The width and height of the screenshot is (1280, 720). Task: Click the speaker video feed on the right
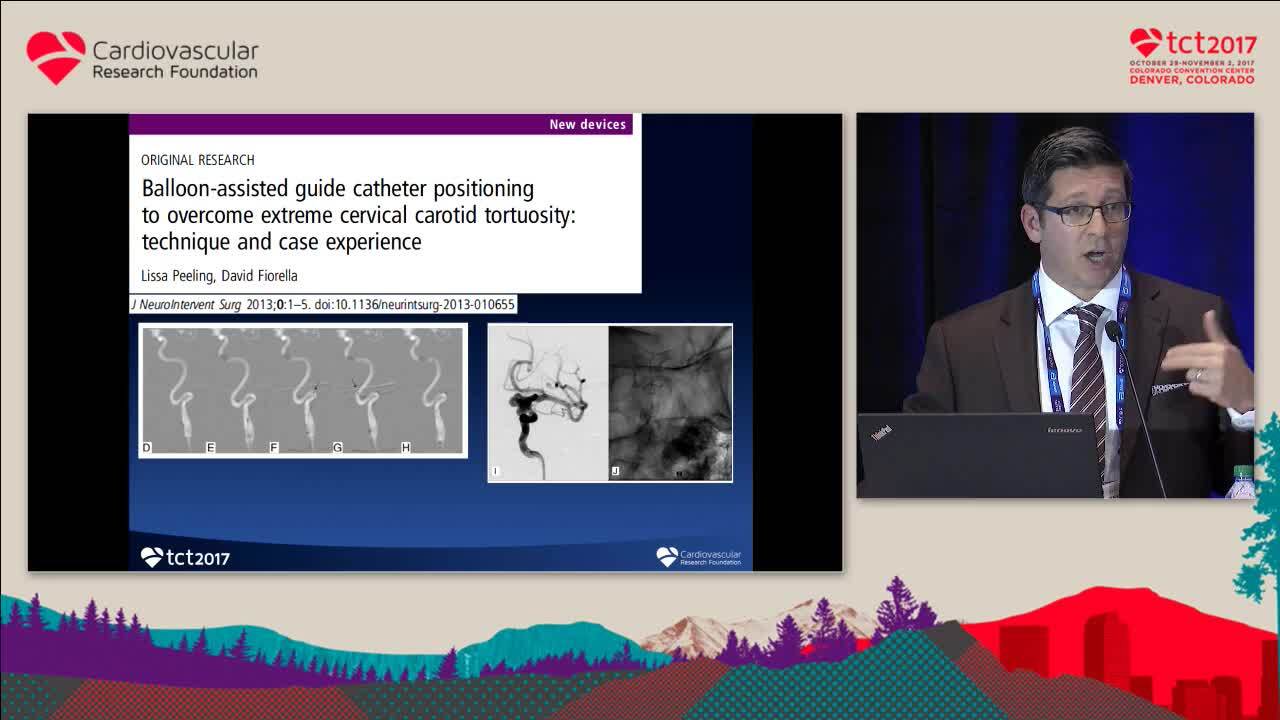point(1055,305)
